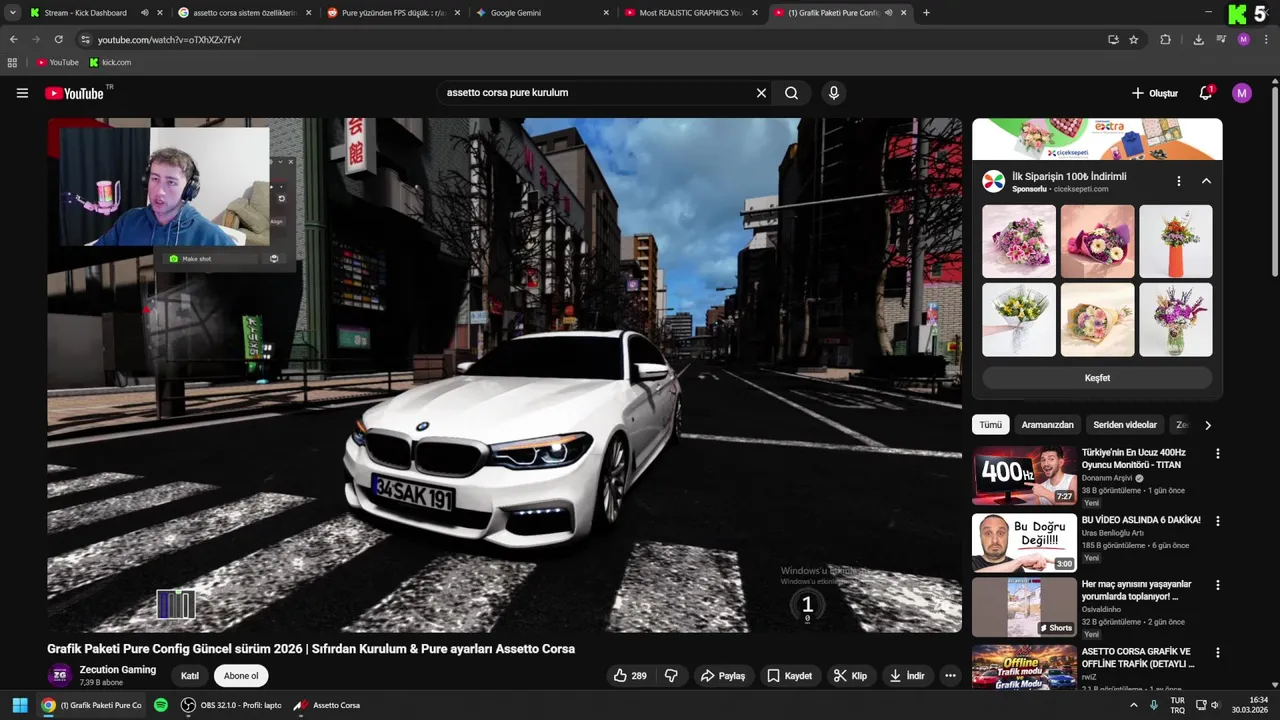Go back with the browser back arrow

(x=13, y=40)
